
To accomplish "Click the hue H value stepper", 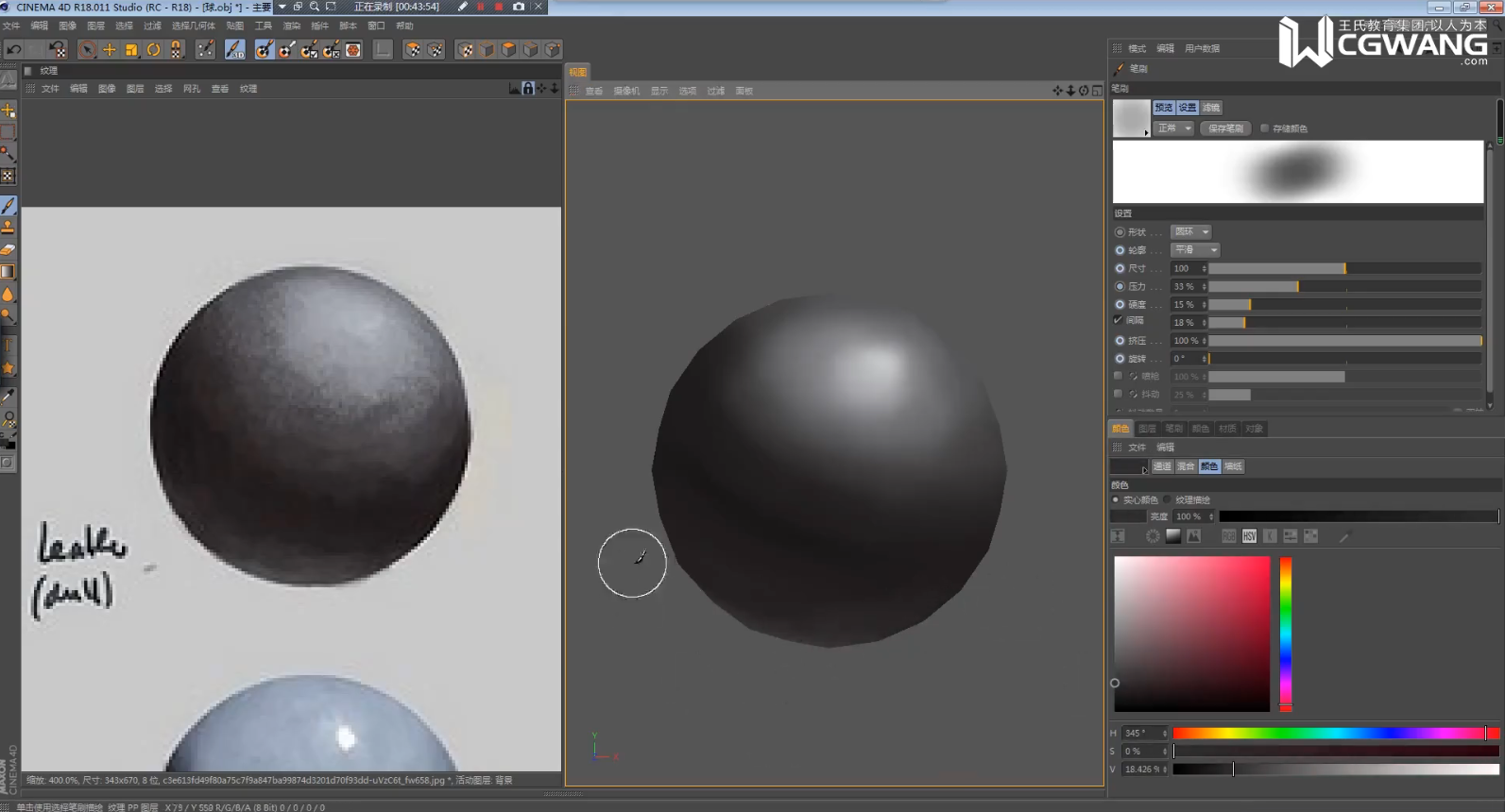I will pyautogui.click(x=1164, y=733).
